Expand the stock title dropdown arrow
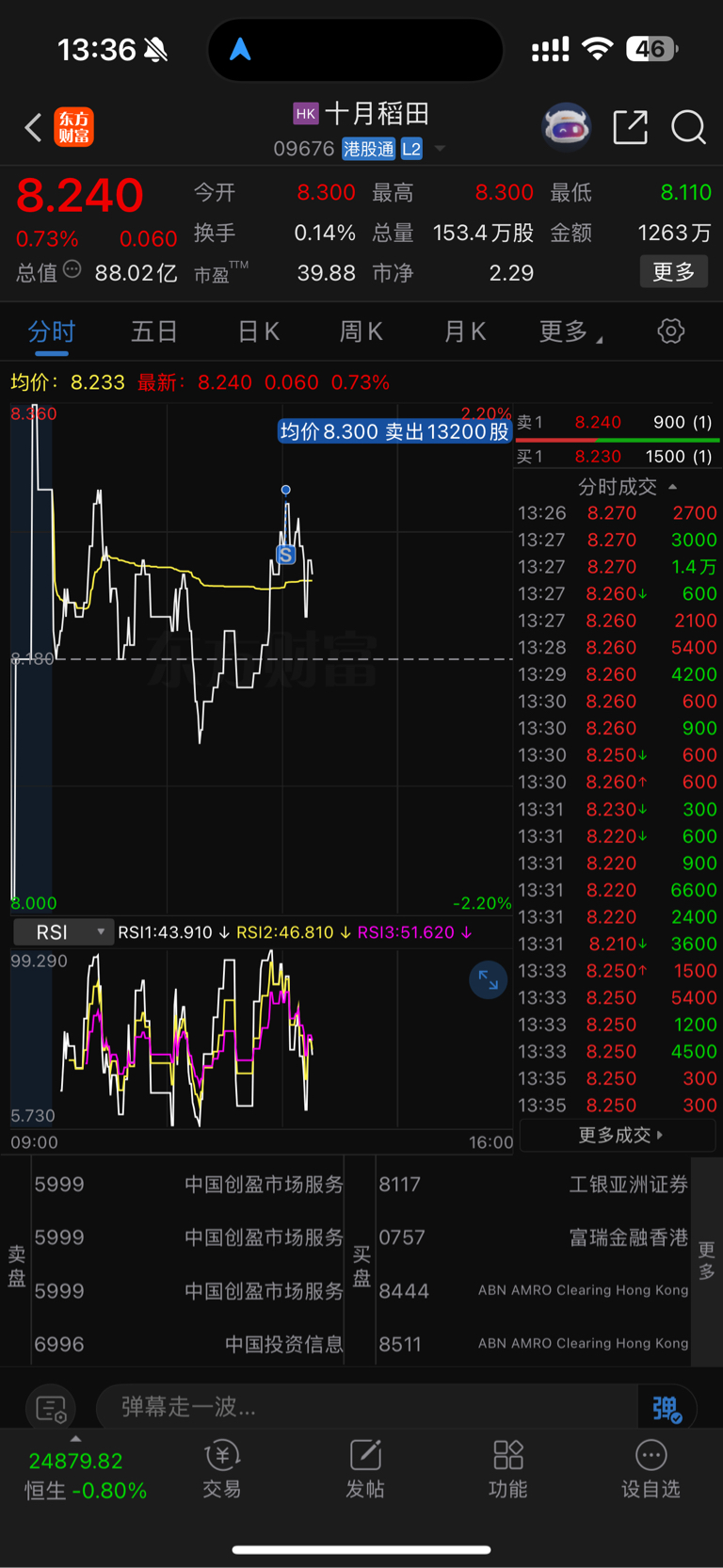723x1568 pixels. click(439, 149)
